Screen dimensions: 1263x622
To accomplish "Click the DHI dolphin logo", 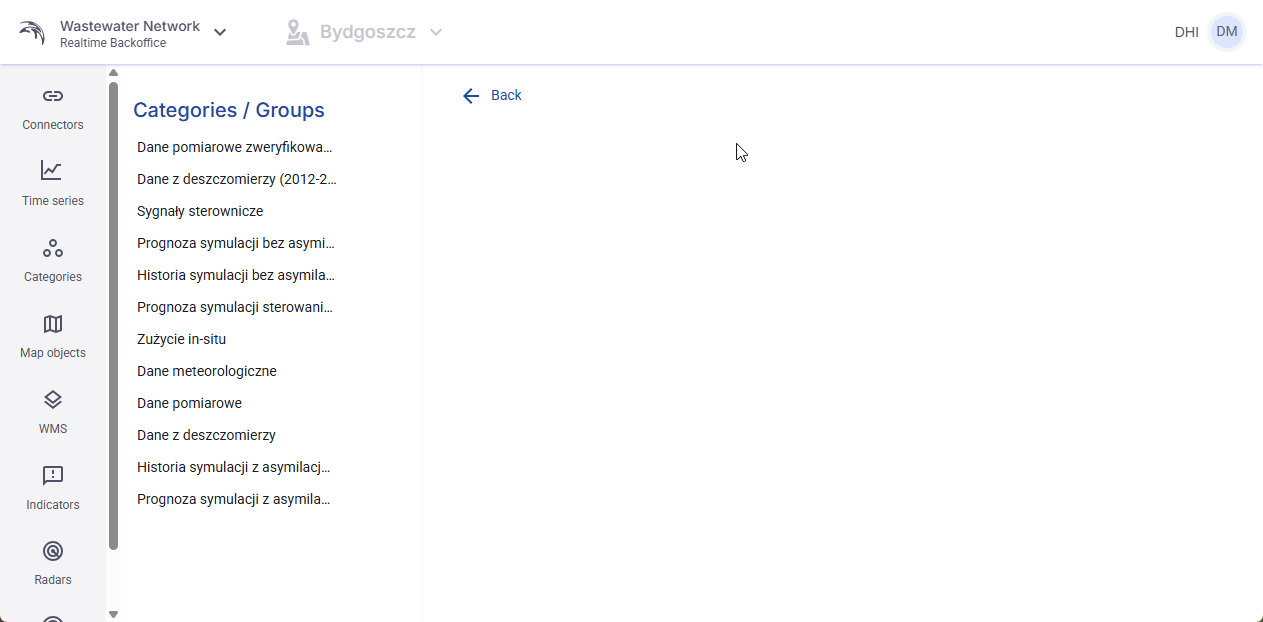I will pyautogui.click(x=32, y=32).
